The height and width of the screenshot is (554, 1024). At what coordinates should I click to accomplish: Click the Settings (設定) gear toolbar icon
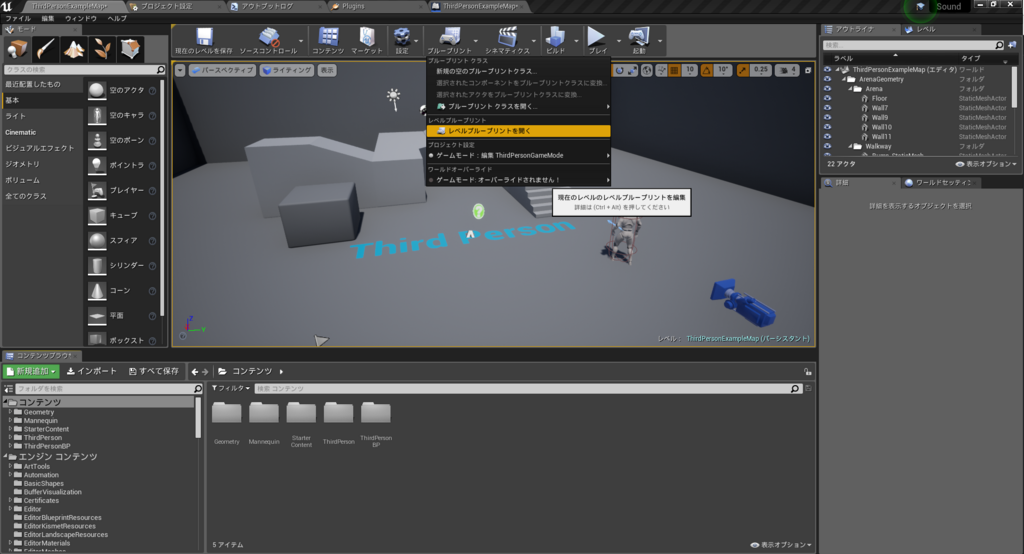[402, 37]
